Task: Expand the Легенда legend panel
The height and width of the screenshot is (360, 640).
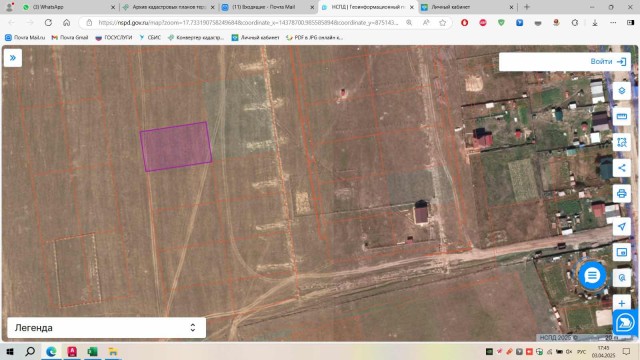Action: coord(106,328)
